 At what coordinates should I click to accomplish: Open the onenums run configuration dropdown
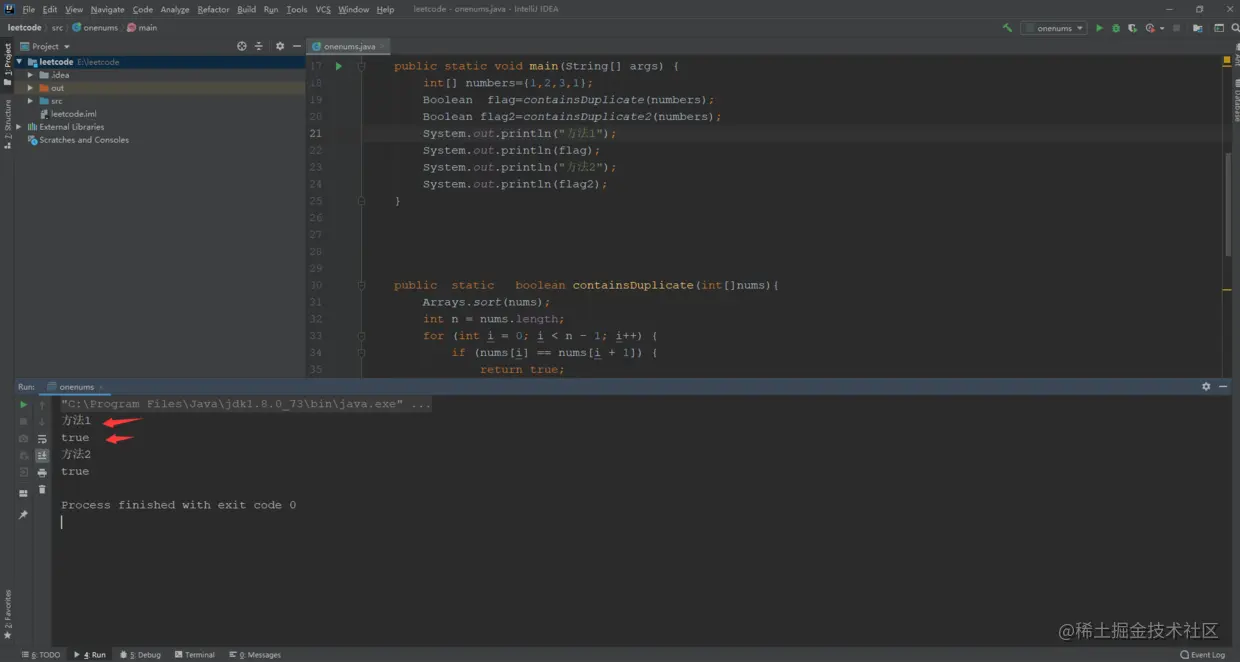coord(1054,28)
